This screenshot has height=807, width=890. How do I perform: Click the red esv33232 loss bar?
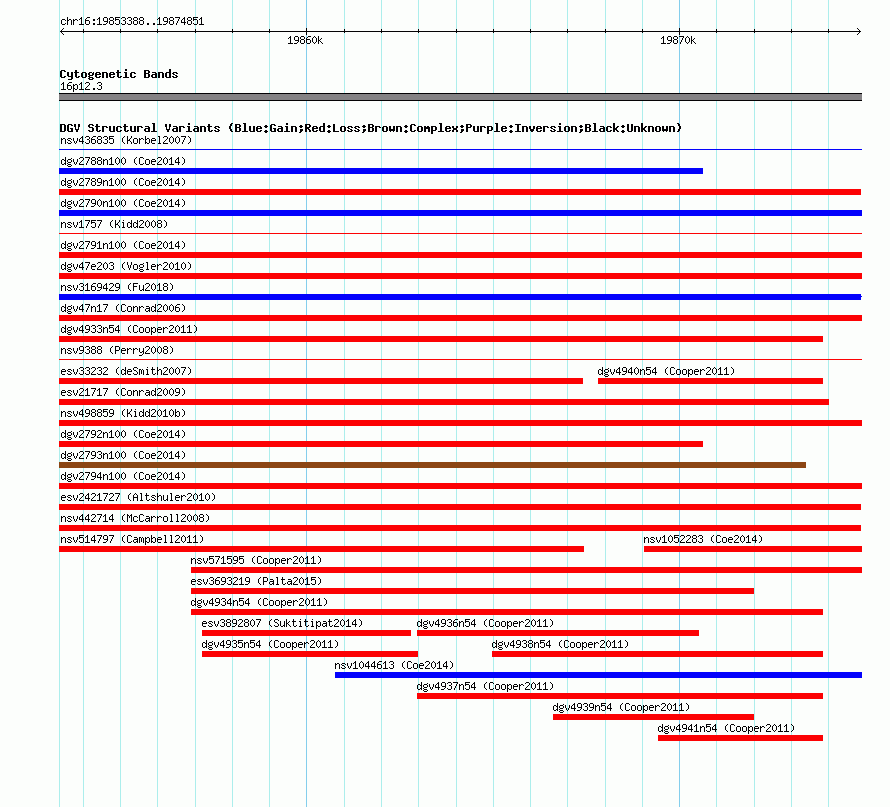[321, 381]
